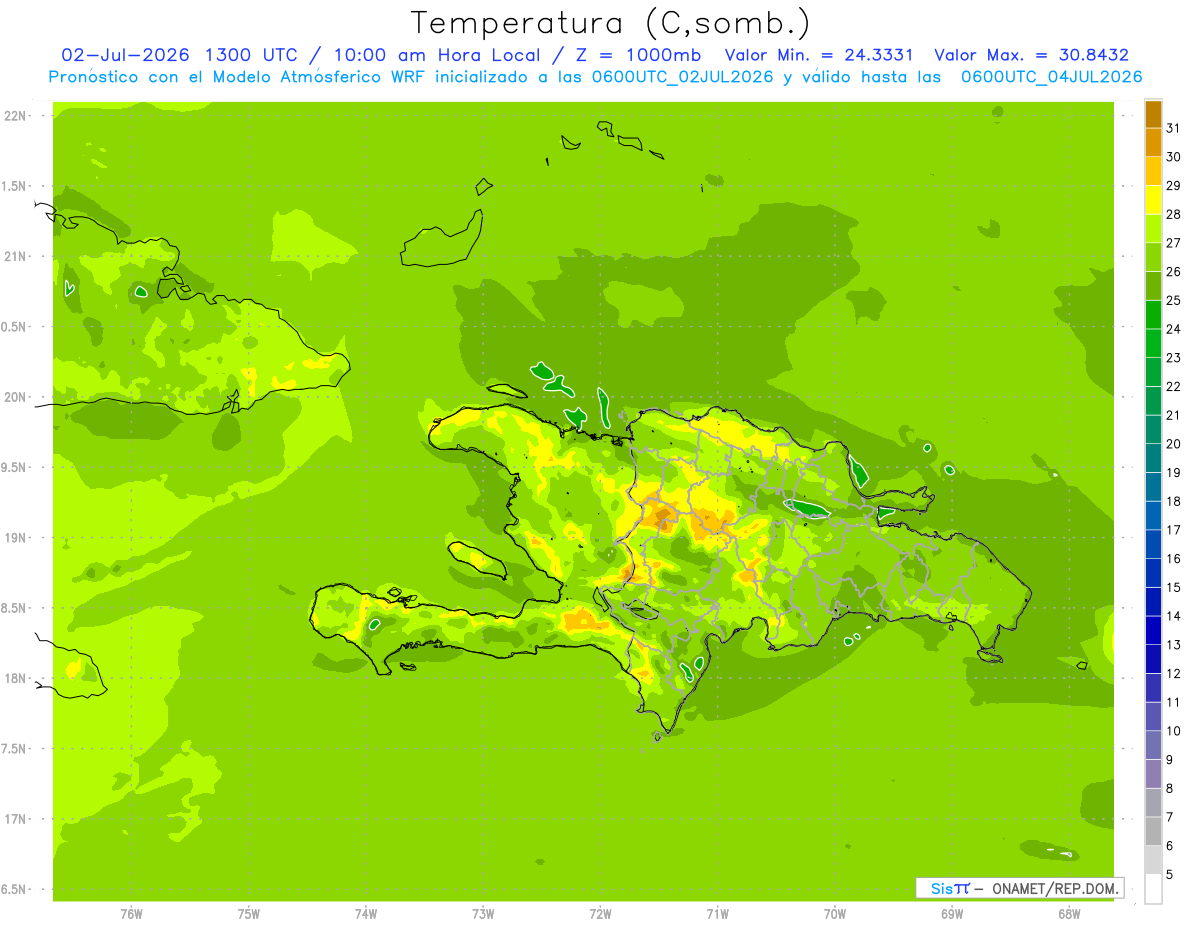Click the '0600UTC_04JUL2026' valid-until time

tap(1051, 77)
